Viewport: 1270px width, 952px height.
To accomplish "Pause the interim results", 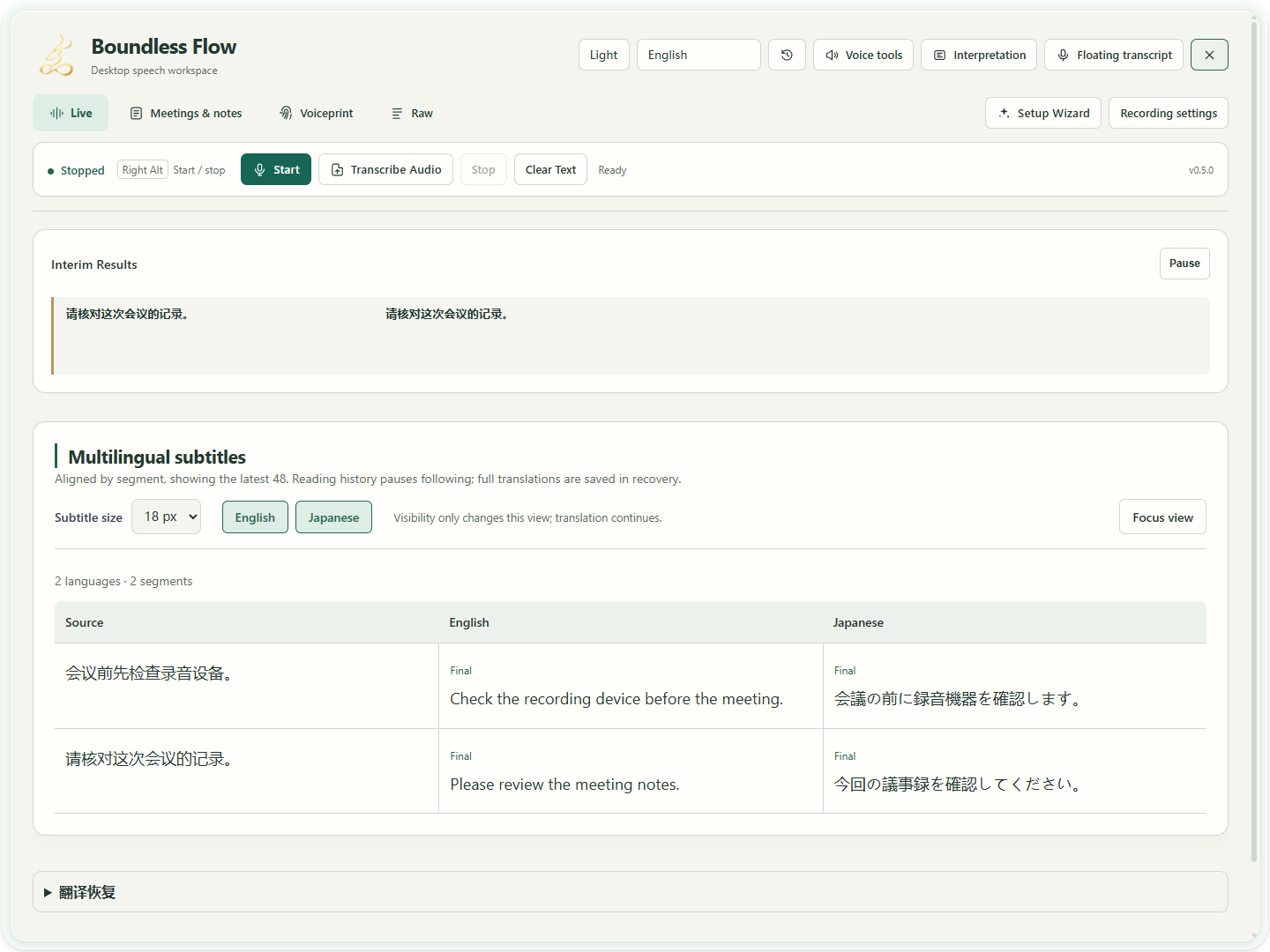I will point(1184,264).
